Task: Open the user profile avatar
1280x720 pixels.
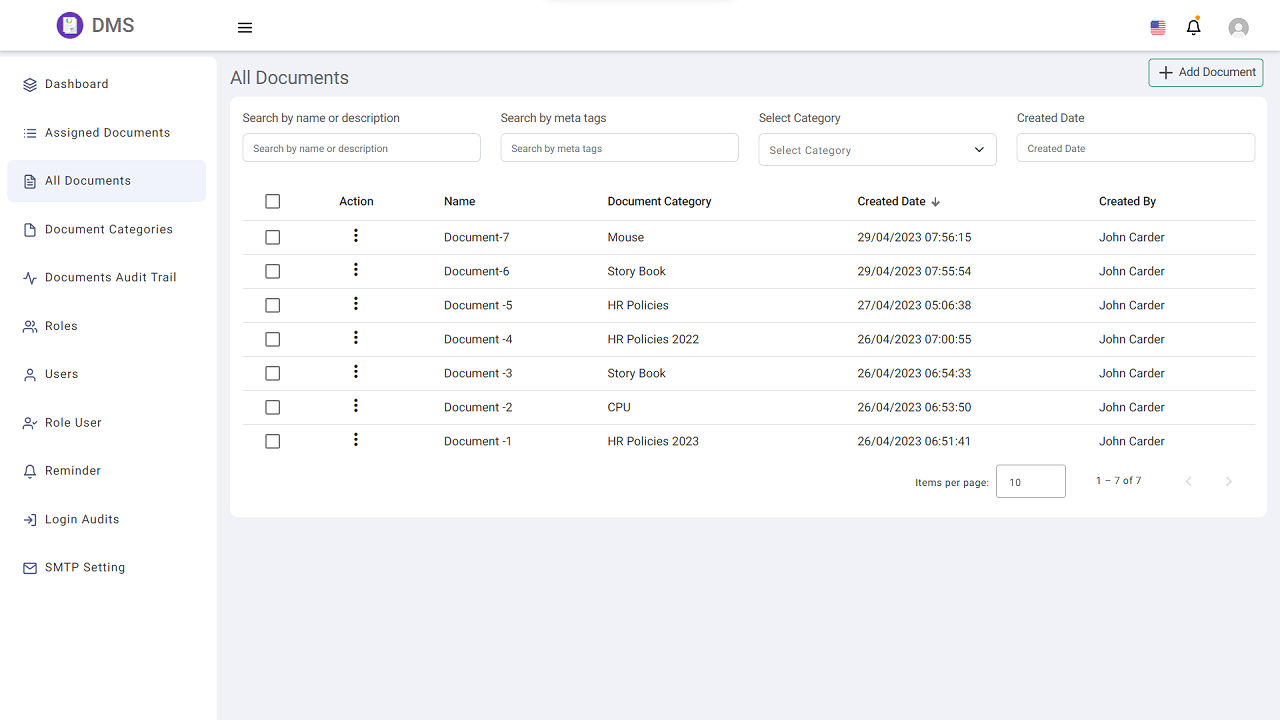Action: (1238, 28)
